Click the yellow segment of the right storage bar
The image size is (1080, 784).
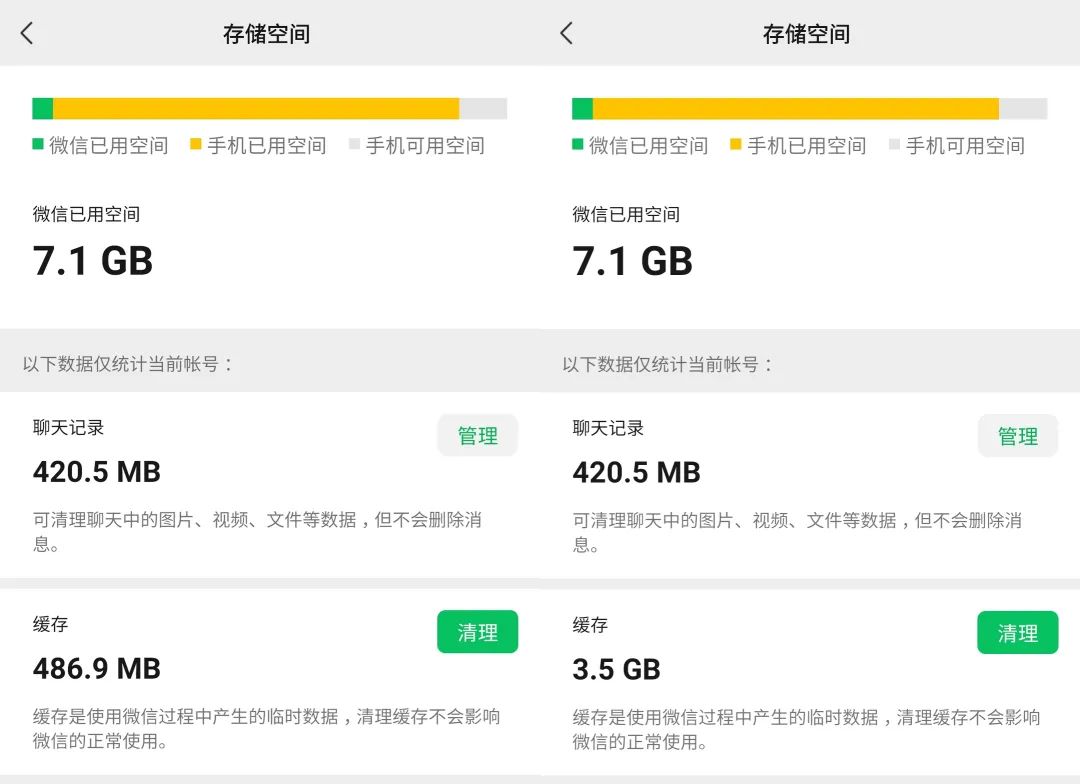click(795, 108)
